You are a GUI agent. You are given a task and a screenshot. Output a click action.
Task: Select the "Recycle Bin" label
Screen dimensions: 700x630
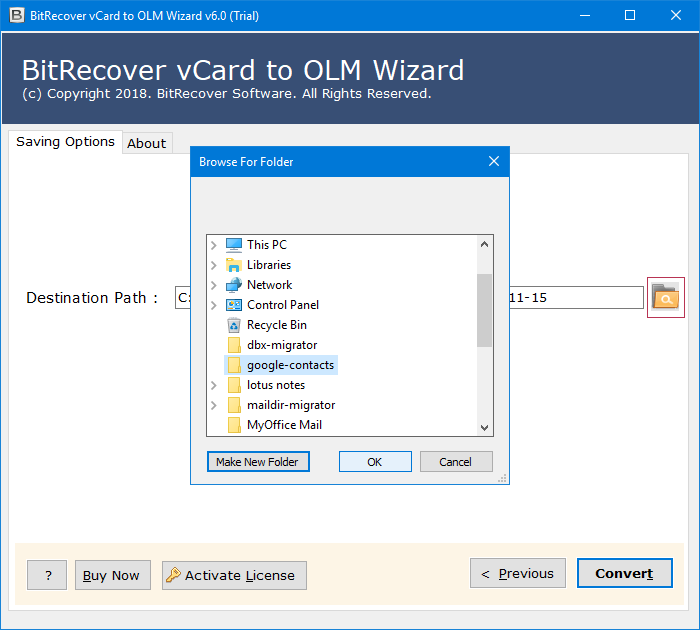click(x=277, y=325)
